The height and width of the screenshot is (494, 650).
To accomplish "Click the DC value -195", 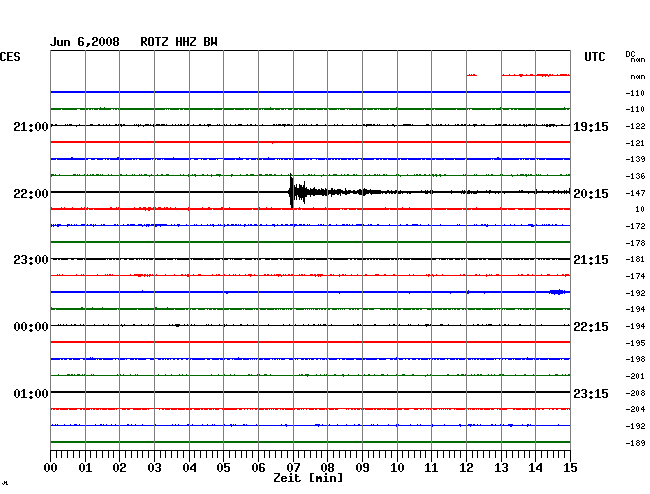I will pos(635,343).
